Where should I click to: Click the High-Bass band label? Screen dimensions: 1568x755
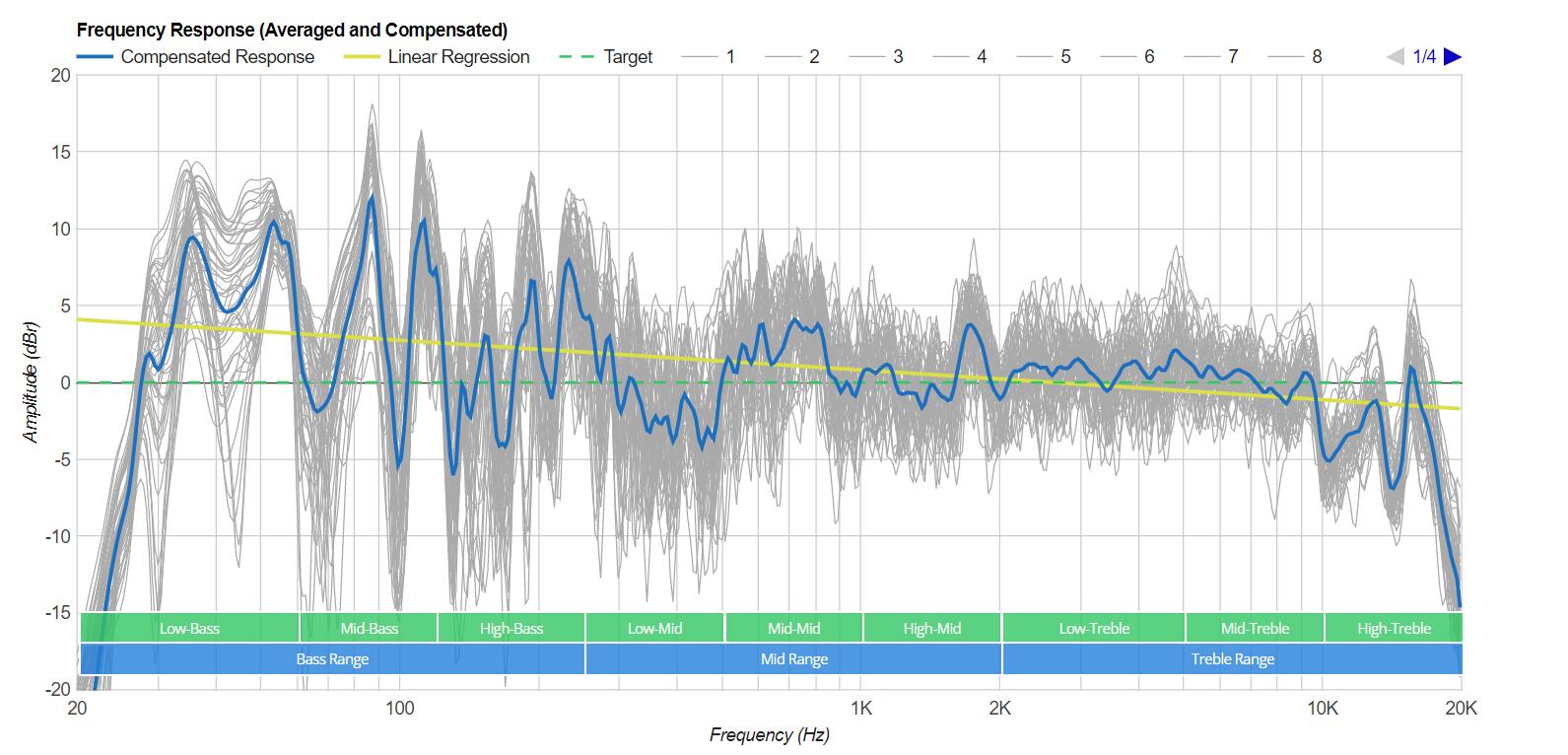tap(511, 628)
